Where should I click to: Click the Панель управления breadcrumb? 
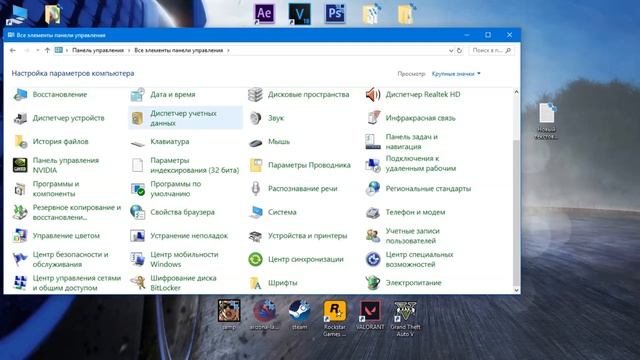[98, 50]
